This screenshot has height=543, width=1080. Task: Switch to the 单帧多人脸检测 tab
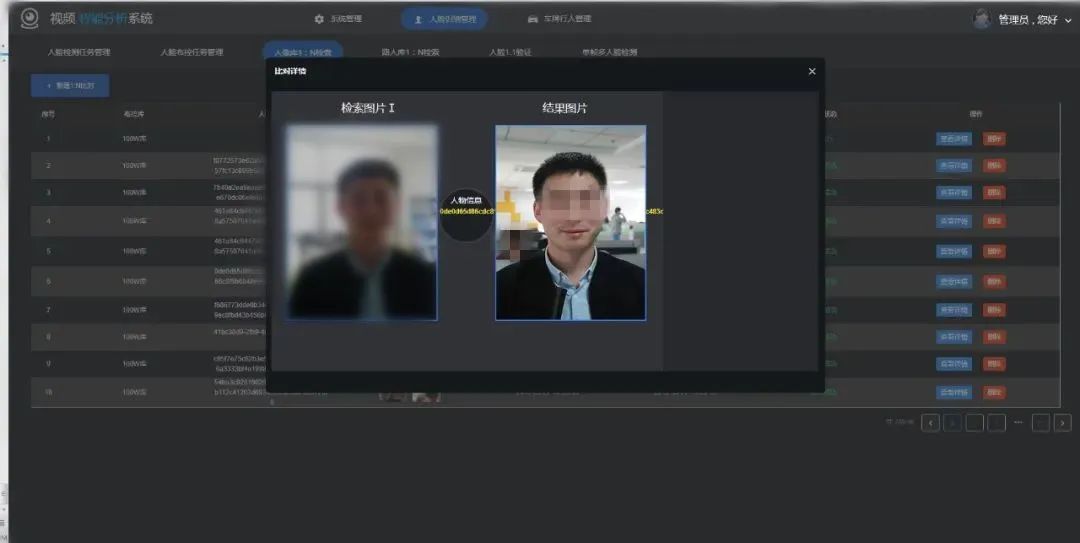point(609,52)
